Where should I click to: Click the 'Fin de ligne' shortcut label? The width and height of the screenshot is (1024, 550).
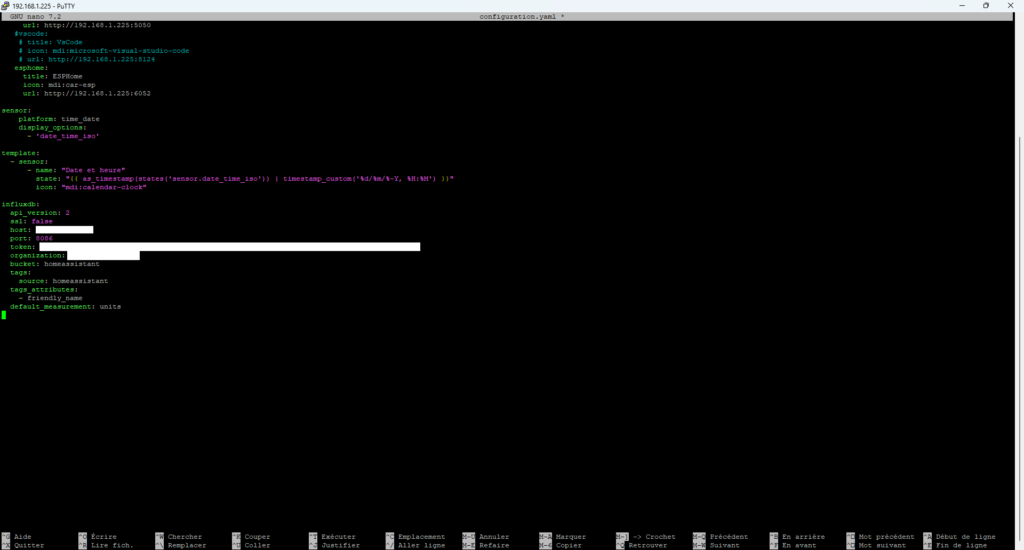(x=961, y=545)
